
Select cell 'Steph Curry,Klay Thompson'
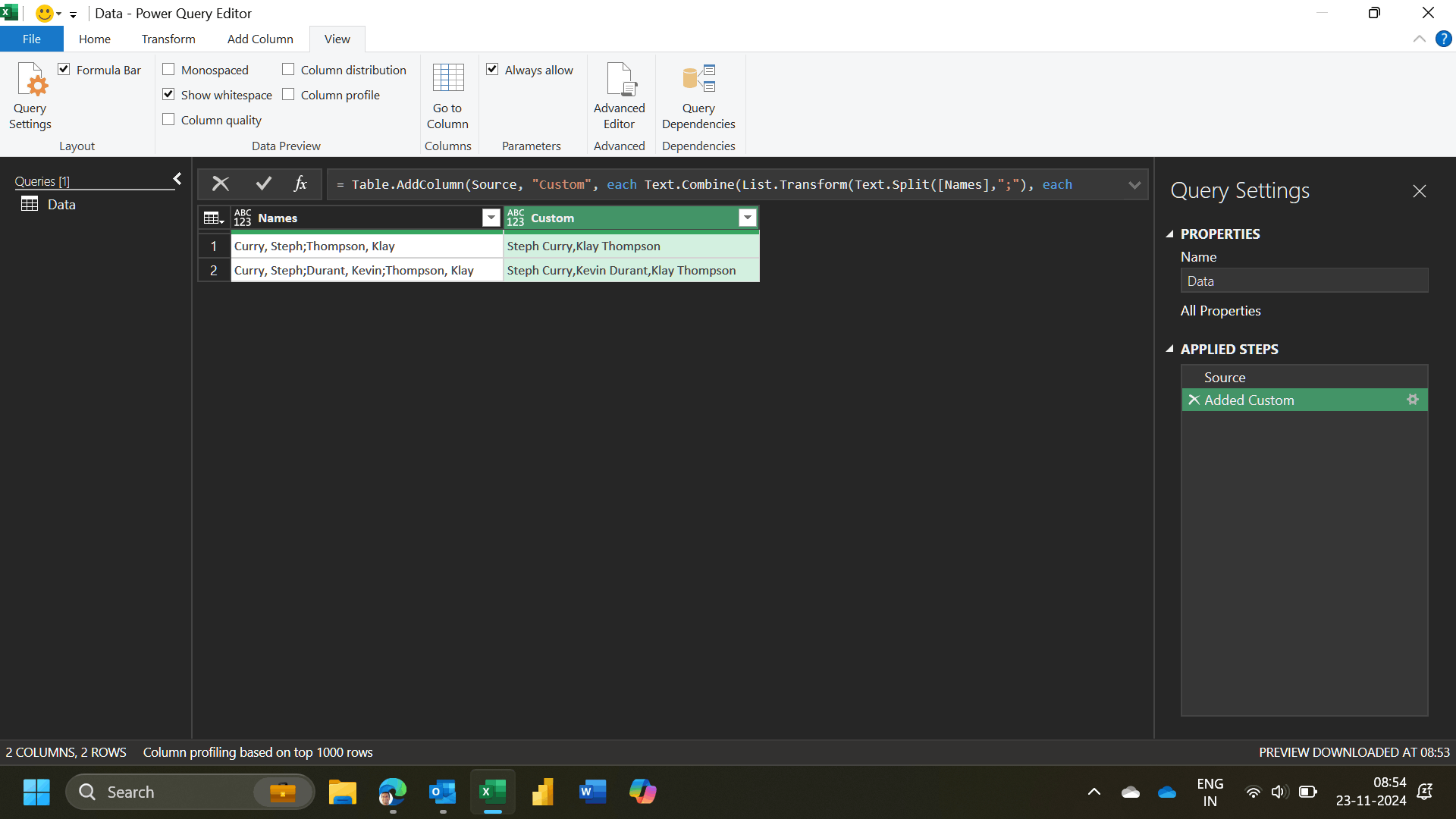tap(632, 246)
